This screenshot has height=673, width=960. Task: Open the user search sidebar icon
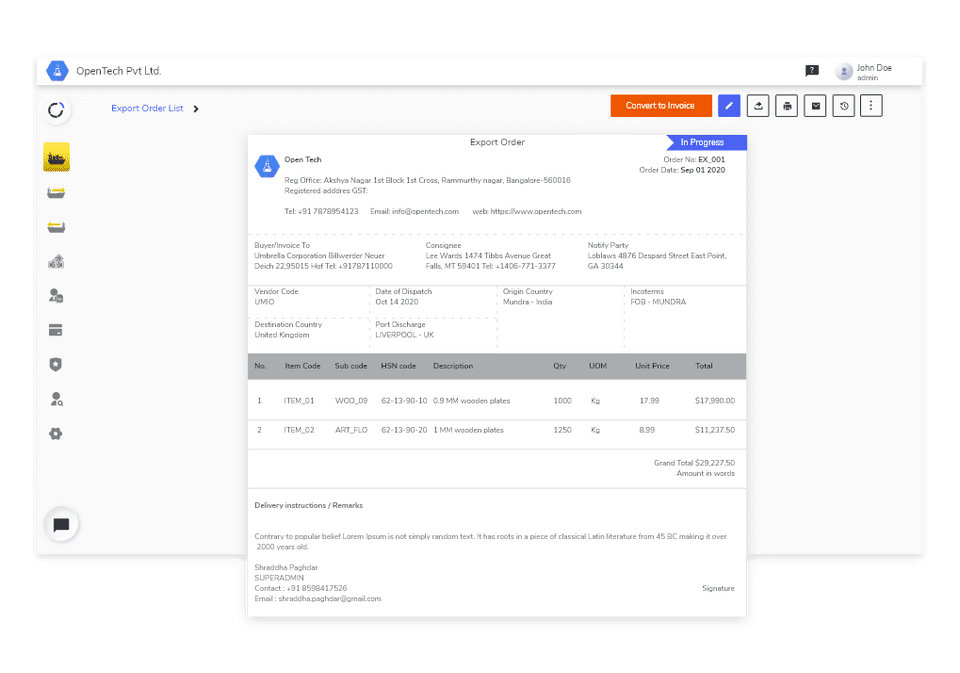tap(56, 399)
